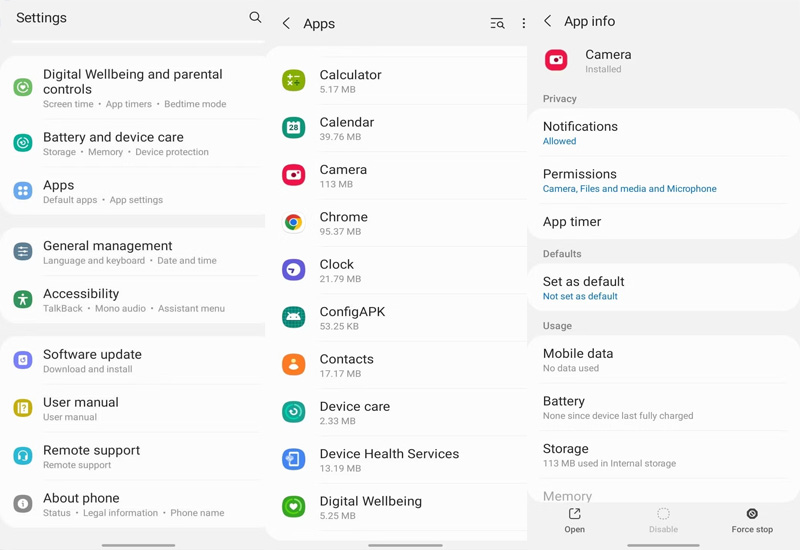The width and height of the screenshot is (800, 550).
Task: Open App timer setting
Action: pos(663,221)
